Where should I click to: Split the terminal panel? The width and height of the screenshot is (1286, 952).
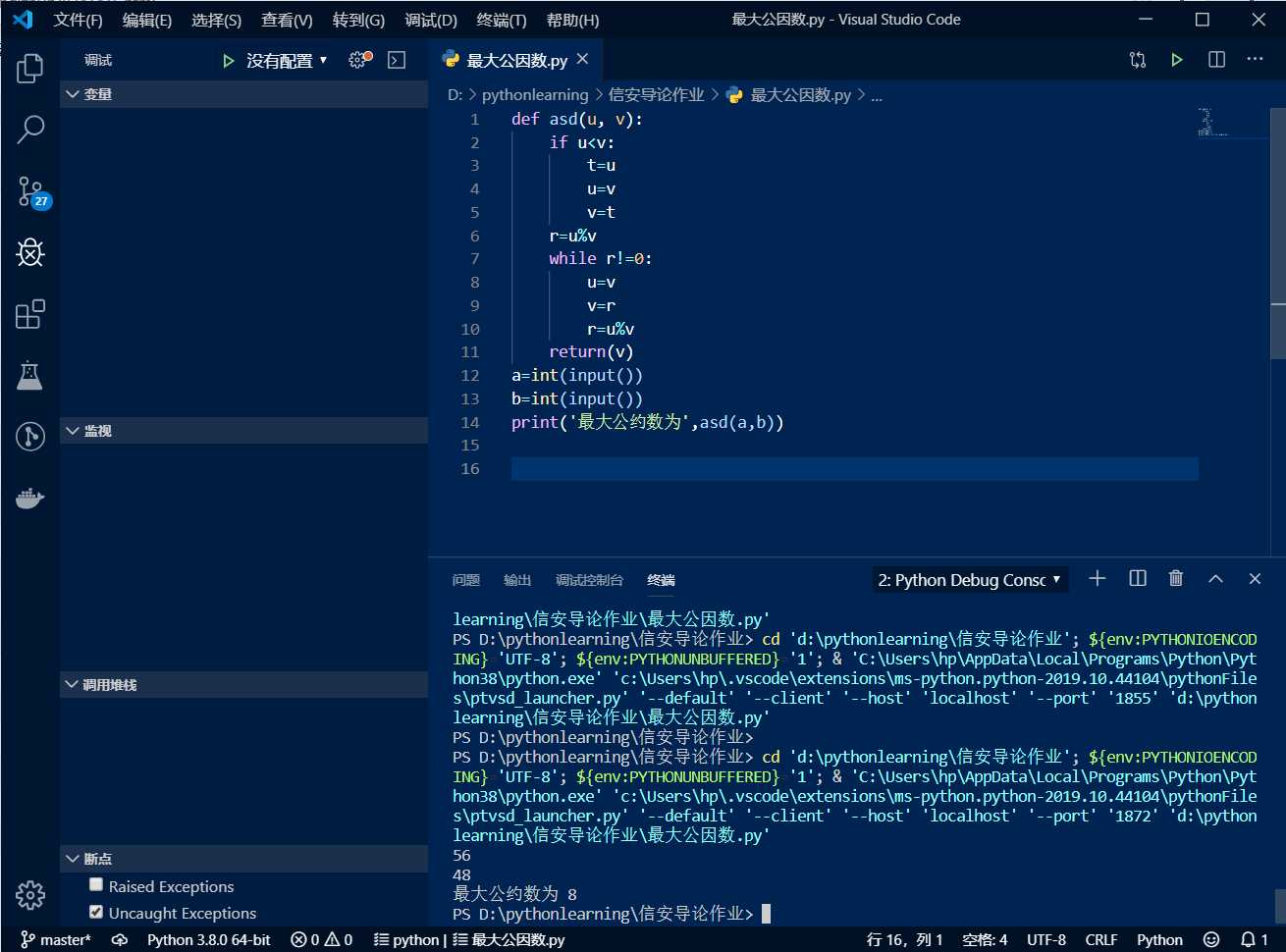point(1138,579)
